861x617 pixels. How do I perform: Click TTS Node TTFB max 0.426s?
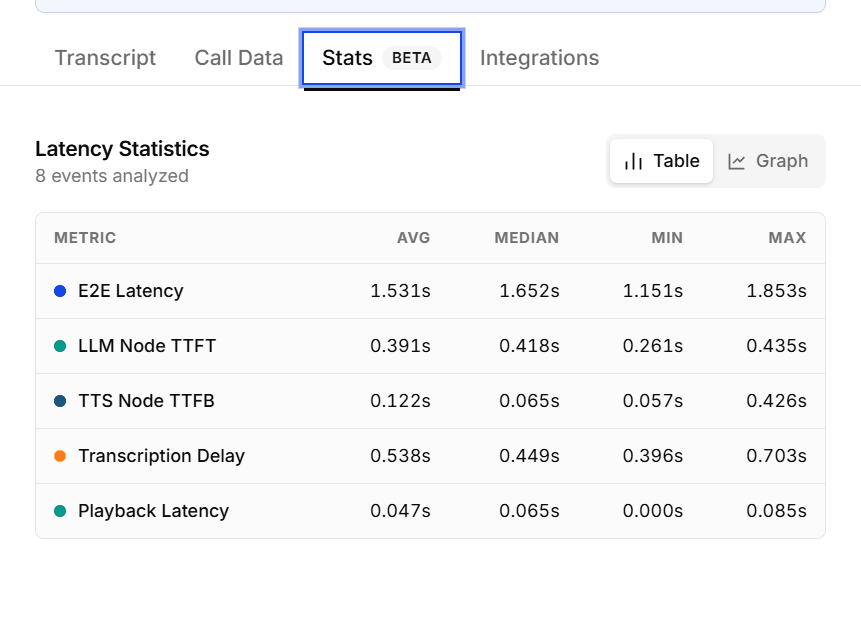point(776,401)
